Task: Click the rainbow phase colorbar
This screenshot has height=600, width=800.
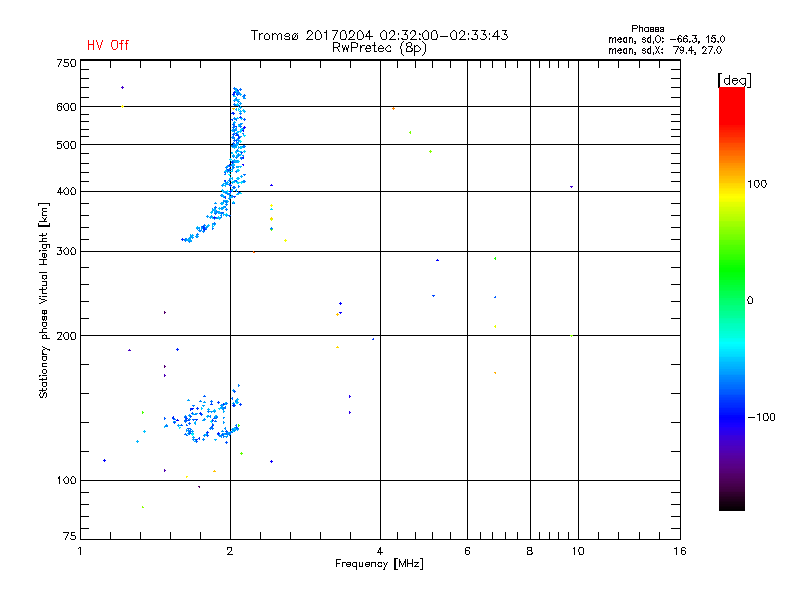Action: click(732, 299)
